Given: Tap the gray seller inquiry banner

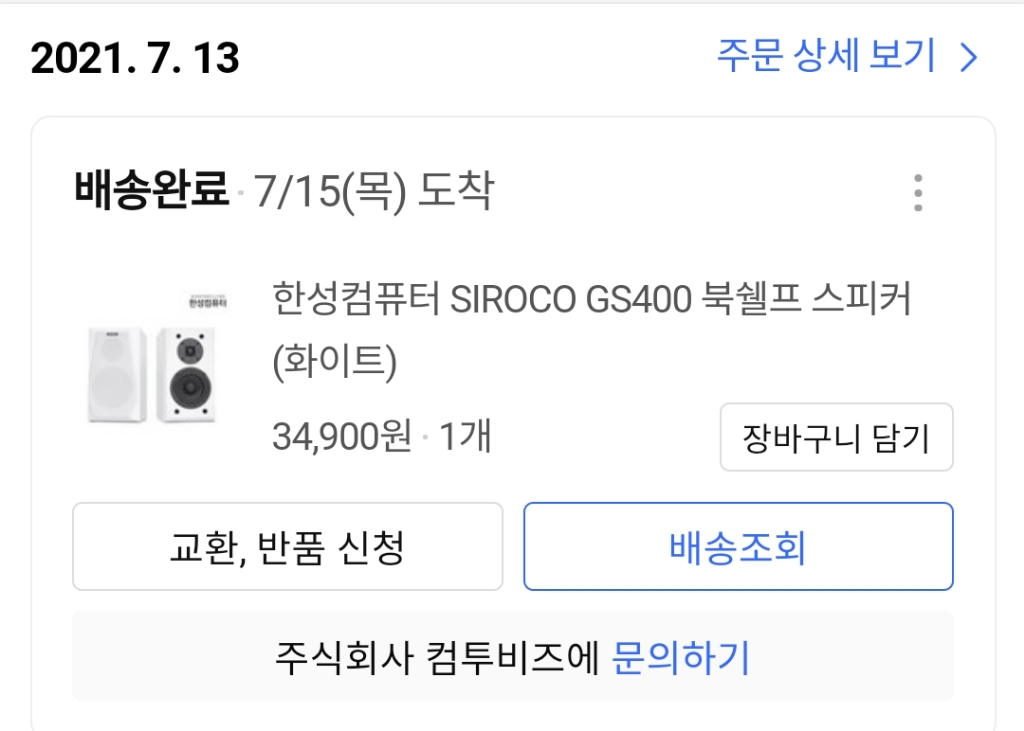Looking at the screenshot, I should point(513,657).
